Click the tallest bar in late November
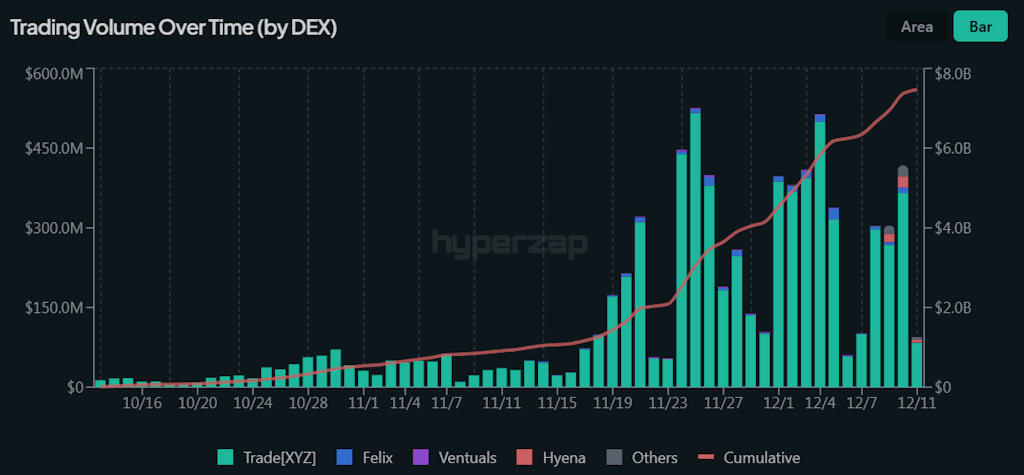 [x=695, y=250]
